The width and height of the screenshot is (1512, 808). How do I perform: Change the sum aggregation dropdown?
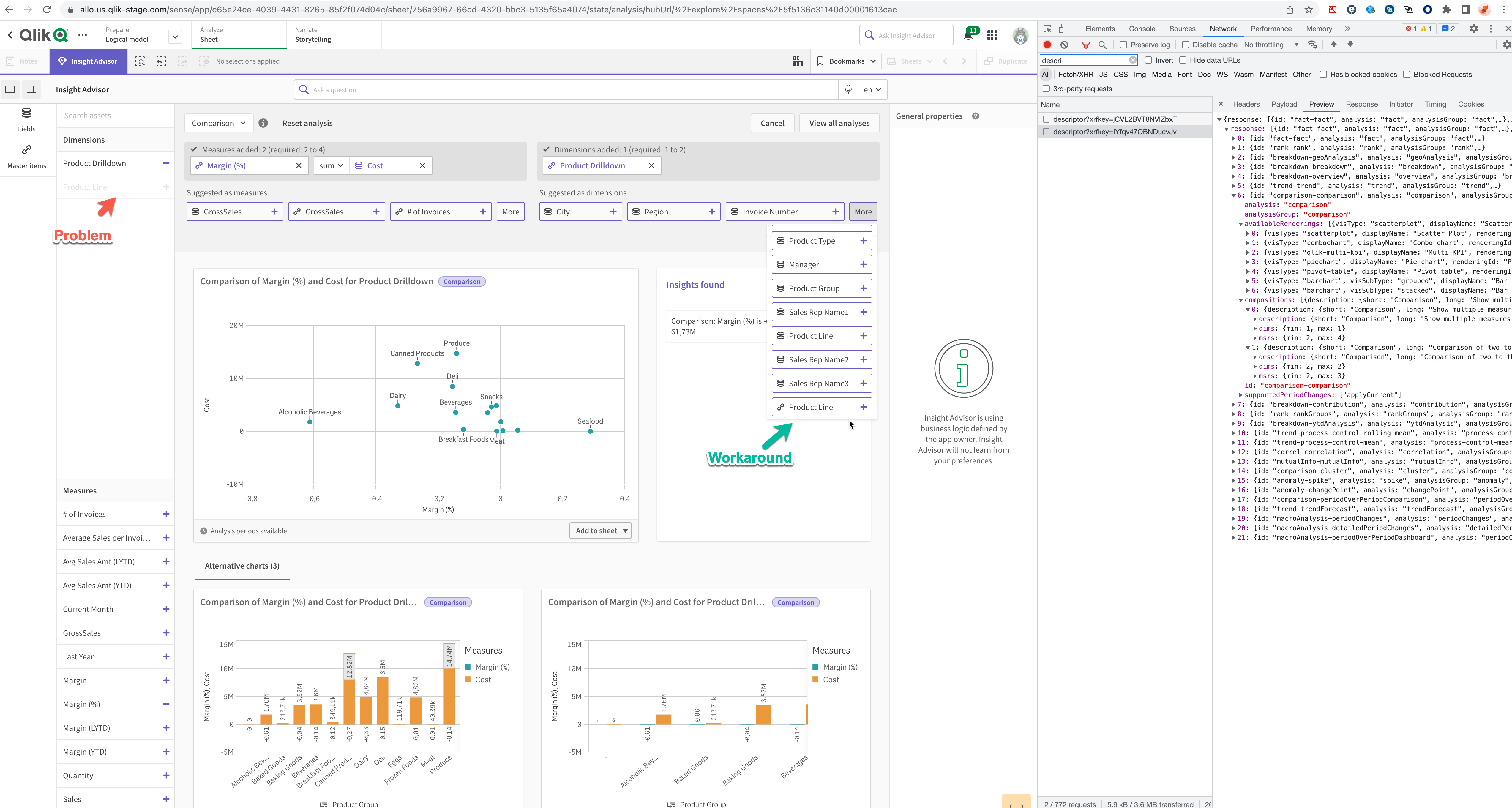click(x=330, y=165)
